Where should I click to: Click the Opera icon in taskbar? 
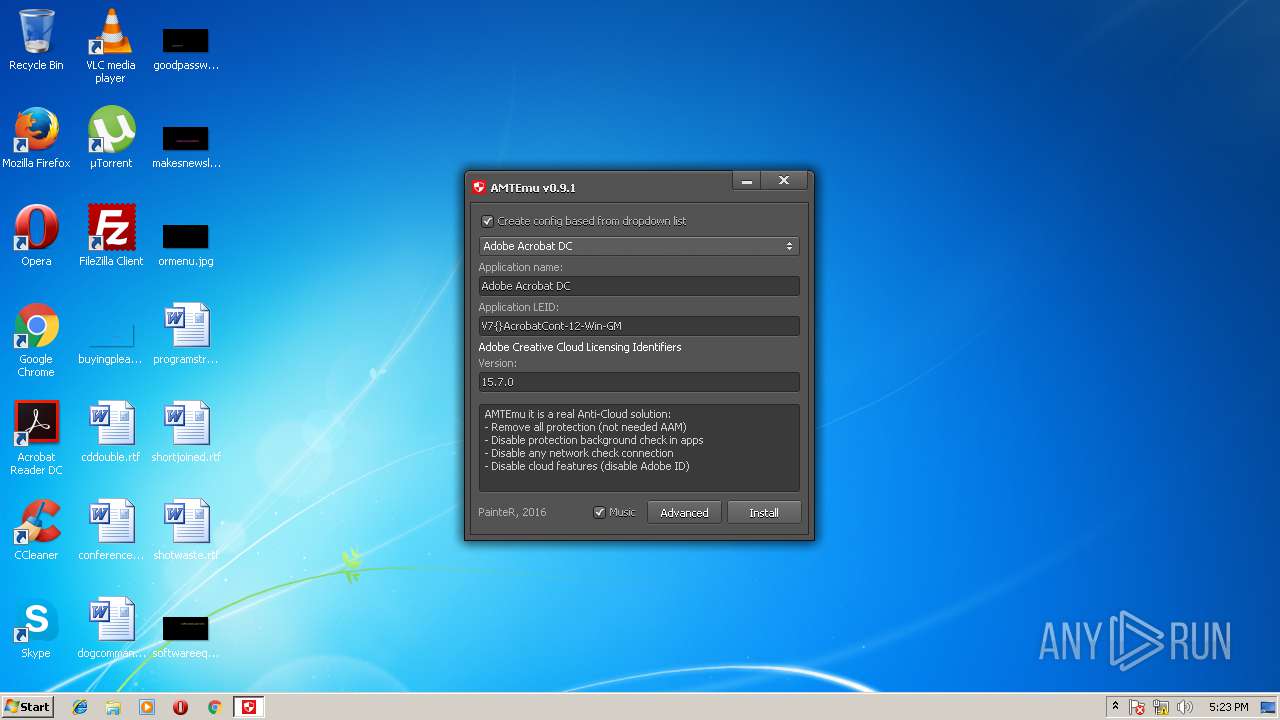tap(180, 707)
